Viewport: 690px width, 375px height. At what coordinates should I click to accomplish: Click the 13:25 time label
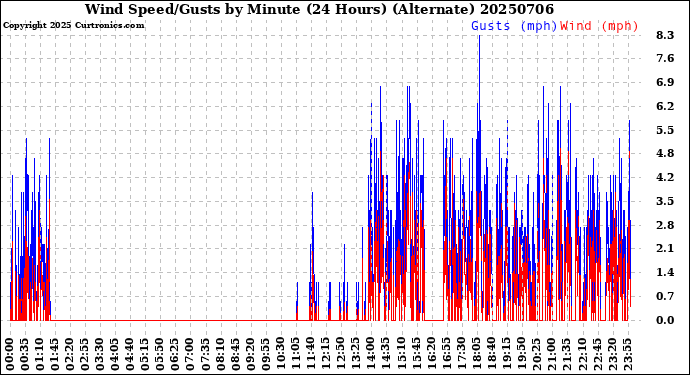356,354
